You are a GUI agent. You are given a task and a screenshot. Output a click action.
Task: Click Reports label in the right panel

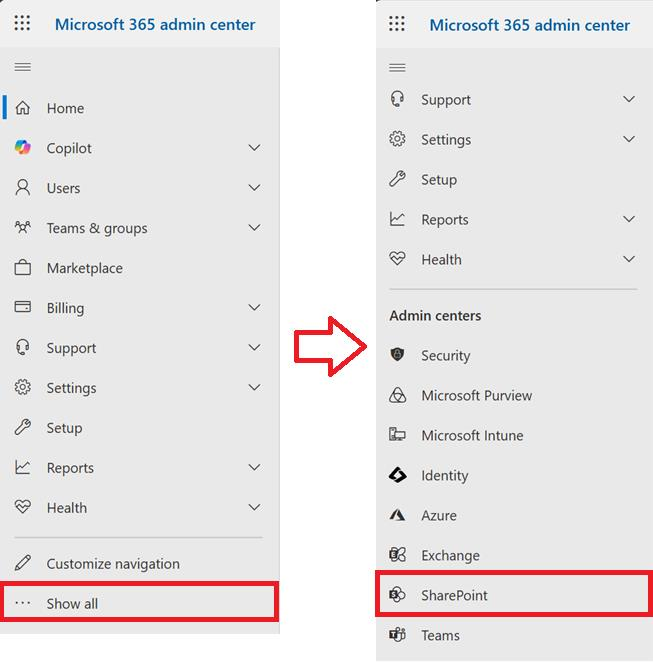click(445, 220)
